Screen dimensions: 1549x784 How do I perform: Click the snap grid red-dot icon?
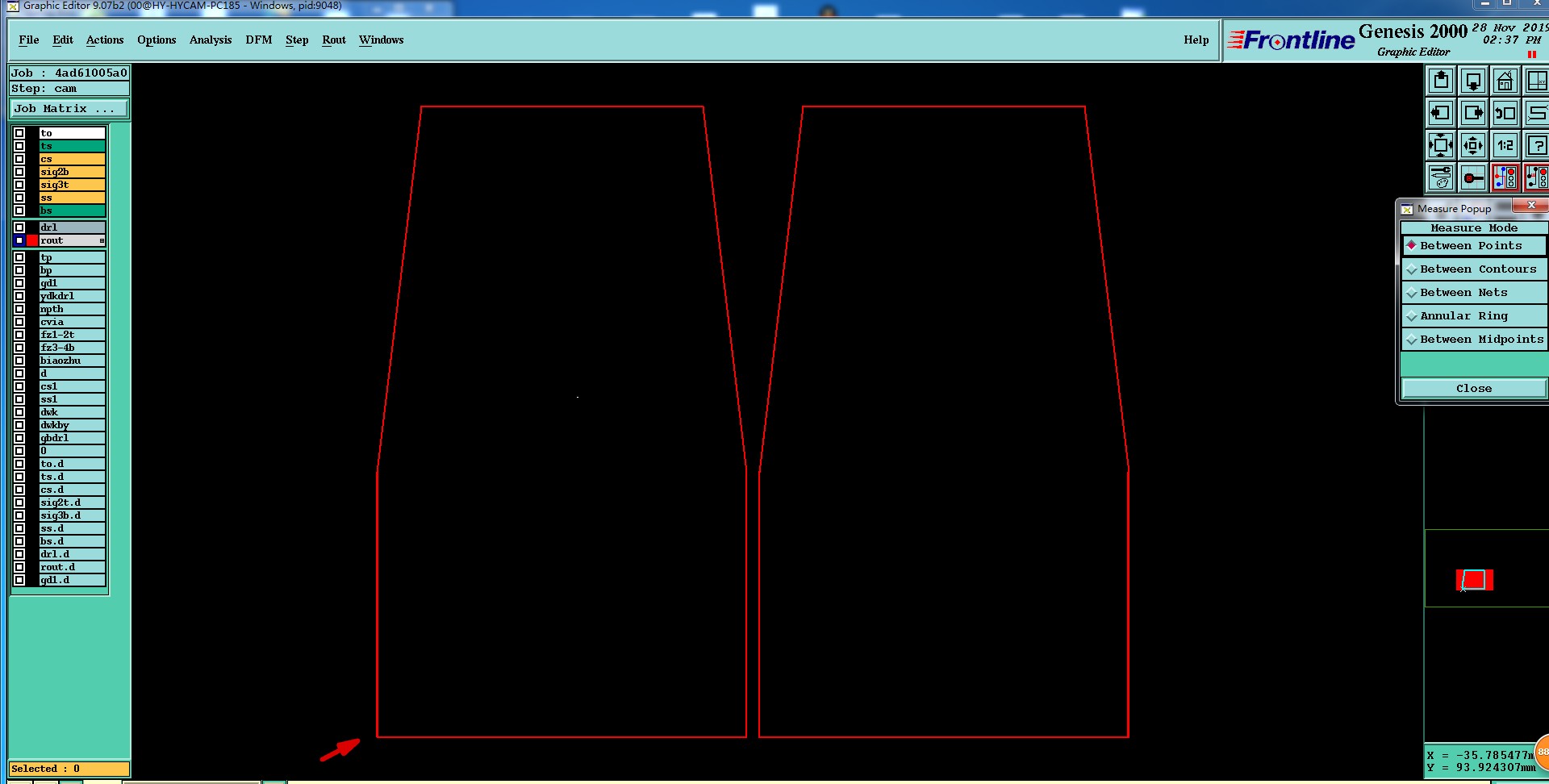coord(1473,177)
